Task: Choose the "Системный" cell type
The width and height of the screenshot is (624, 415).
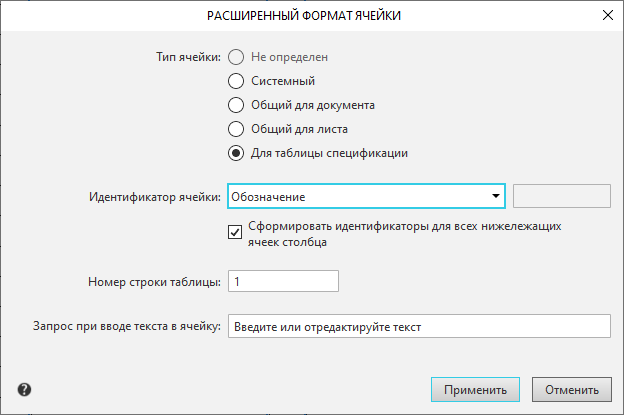Action: pyautogui.click(x=236, y=81)
